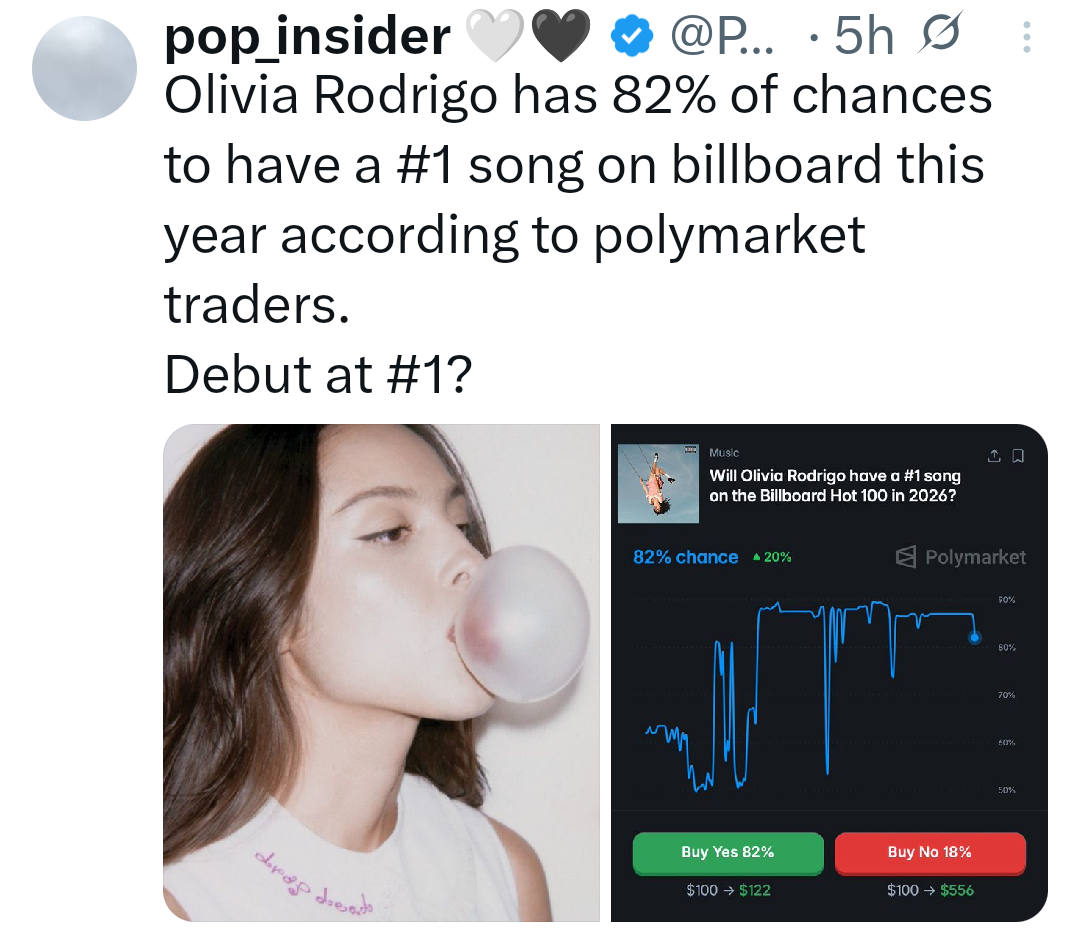
Task: Click the market question title text
Action: pos(835,485)
